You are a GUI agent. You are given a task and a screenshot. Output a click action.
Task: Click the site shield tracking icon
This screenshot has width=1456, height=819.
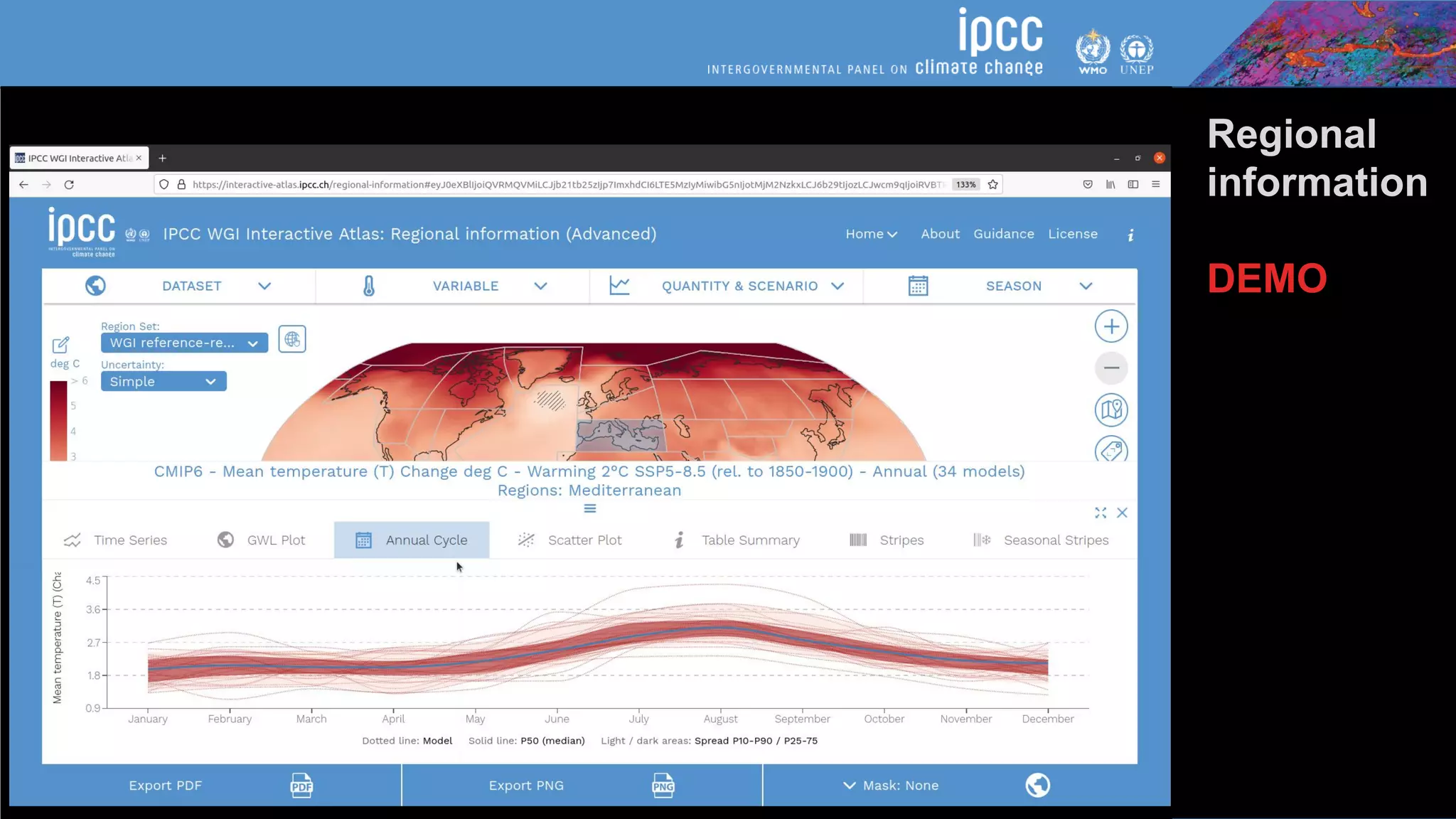tap(164, 184)
